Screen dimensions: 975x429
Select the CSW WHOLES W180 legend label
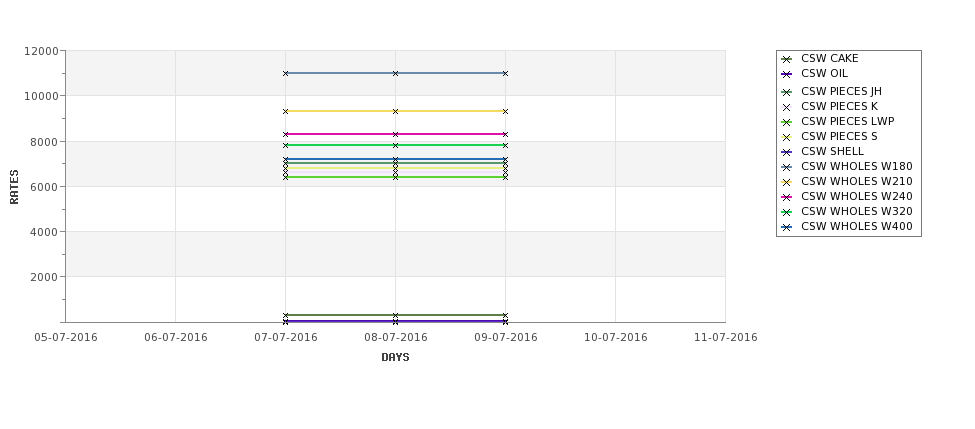pyautogui.click(x=856, y=167)
